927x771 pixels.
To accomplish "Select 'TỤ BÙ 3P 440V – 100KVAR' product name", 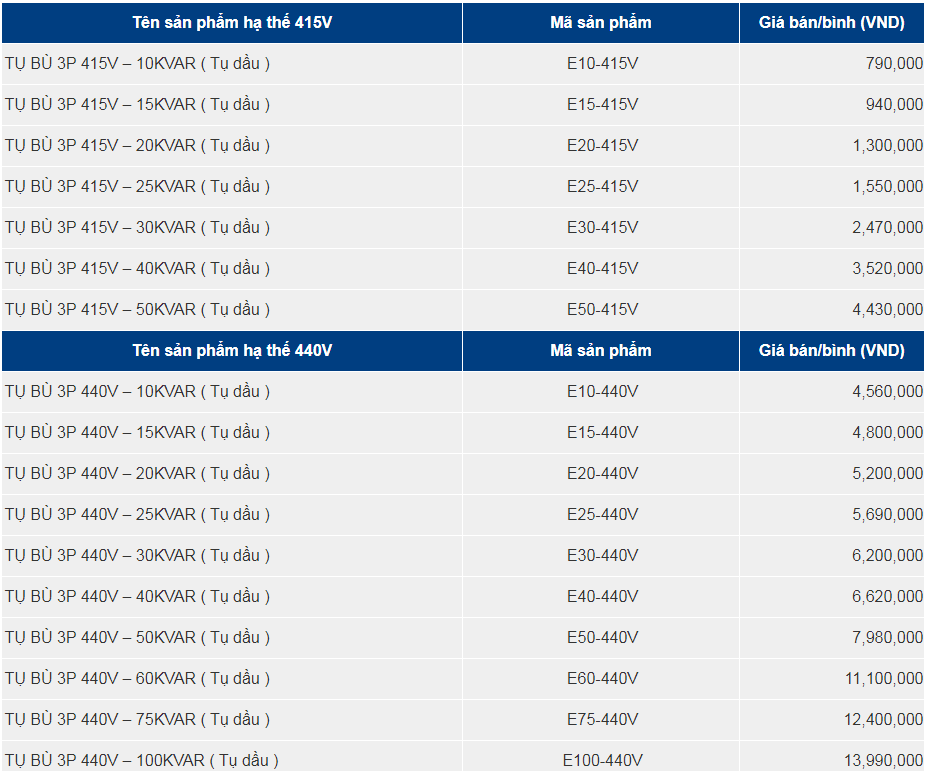I will [141, 760].
